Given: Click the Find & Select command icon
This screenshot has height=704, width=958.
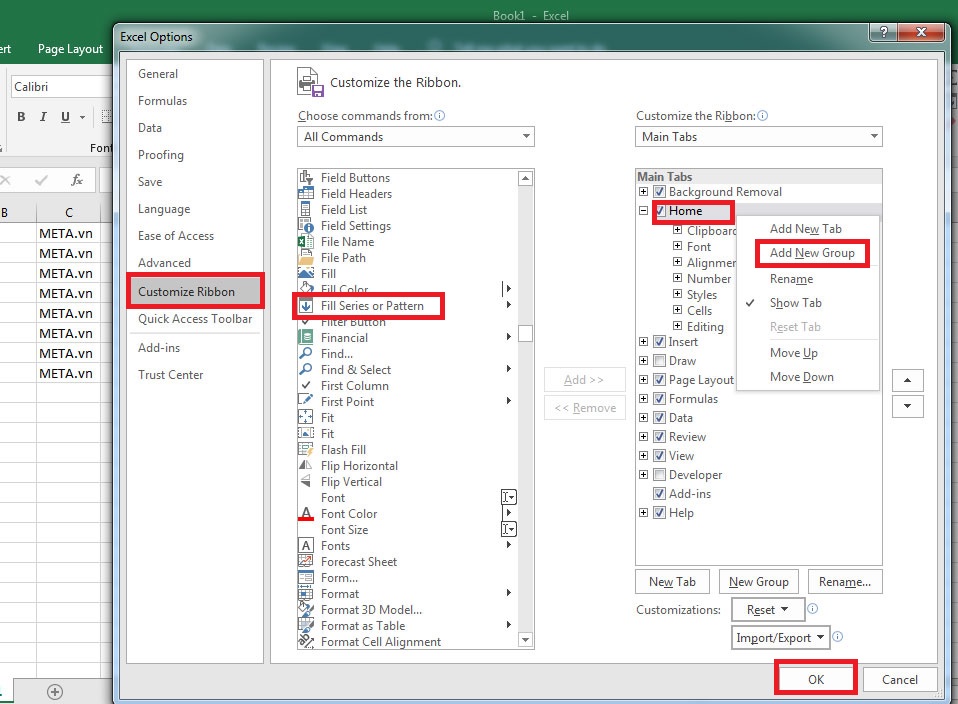Looking at the screenshot, I should pos(308,369).
